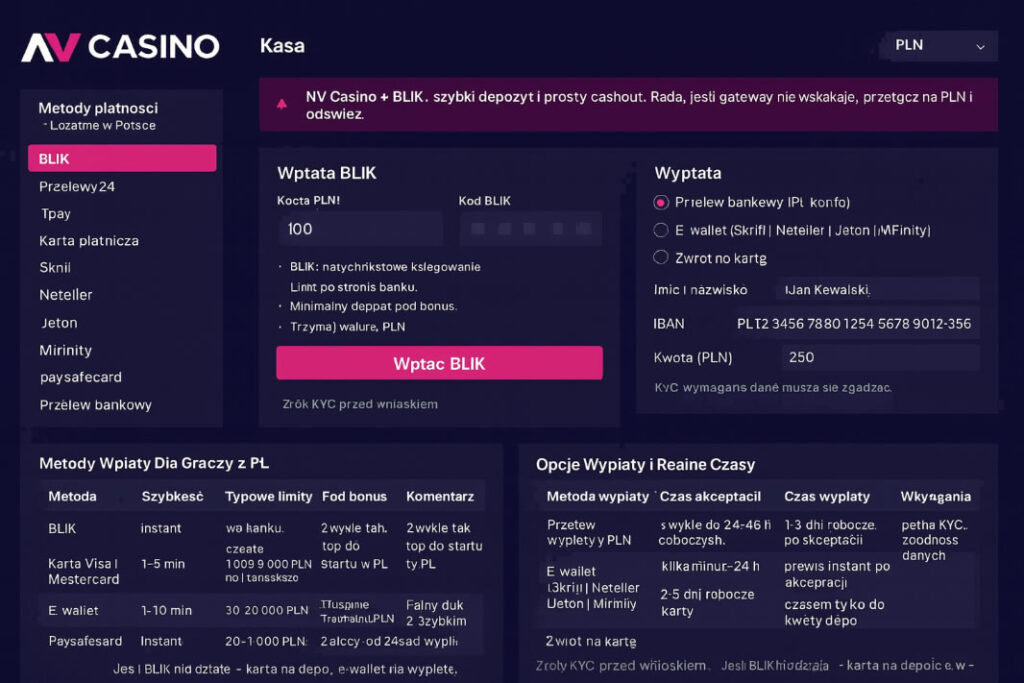Viewport: 1024px width, 683px height.
Task: Select BLIK payment method in sidebar
Action: (122, 159)
